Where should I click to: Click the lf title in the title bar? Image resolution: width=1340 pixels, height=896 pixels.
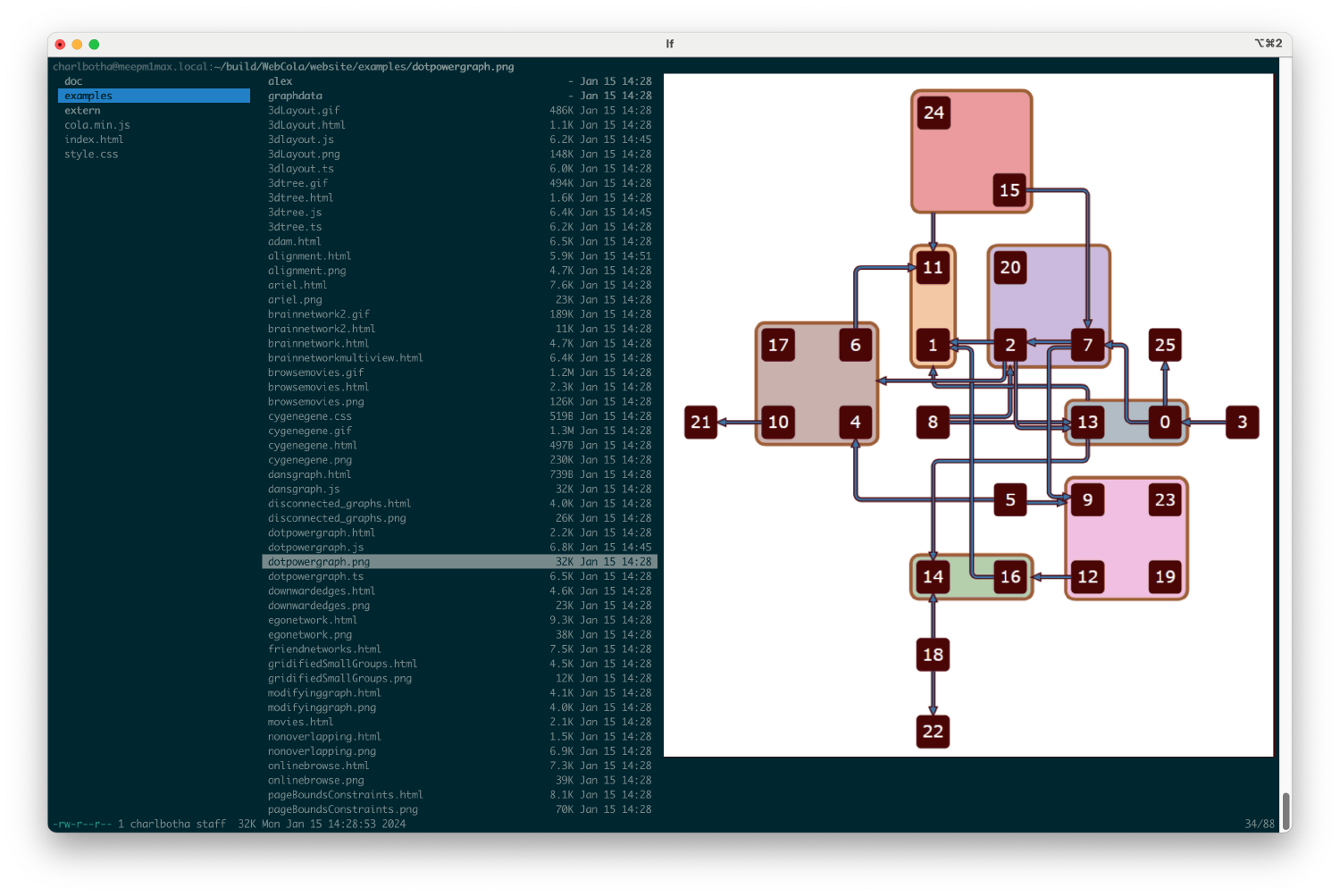pos(669,43)
